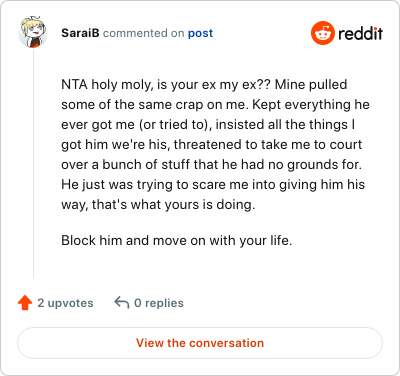The height and width of the screenshot is (376, 400).
Task: Open the "0 replies" label
Action: (159, 303)
